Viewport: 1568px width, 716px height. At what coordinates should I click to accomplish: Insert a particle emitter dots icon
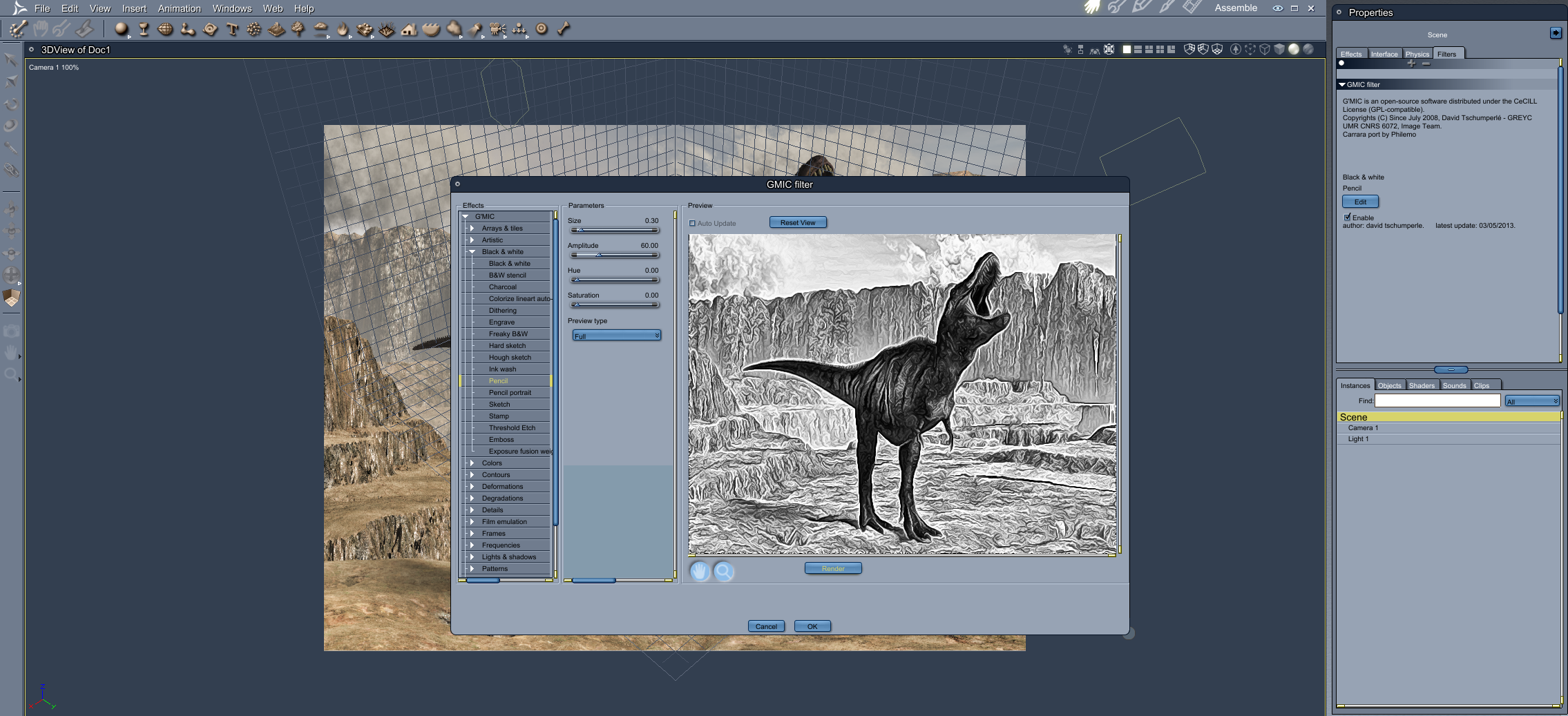[x=254, y=29]
